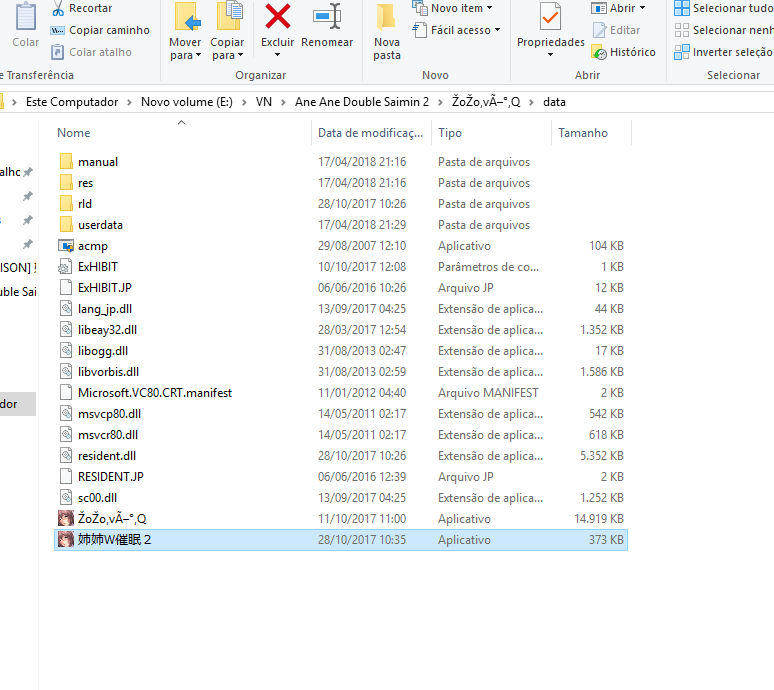Select the acmp application file
774x690 pixels.
[x=92, y=246]
